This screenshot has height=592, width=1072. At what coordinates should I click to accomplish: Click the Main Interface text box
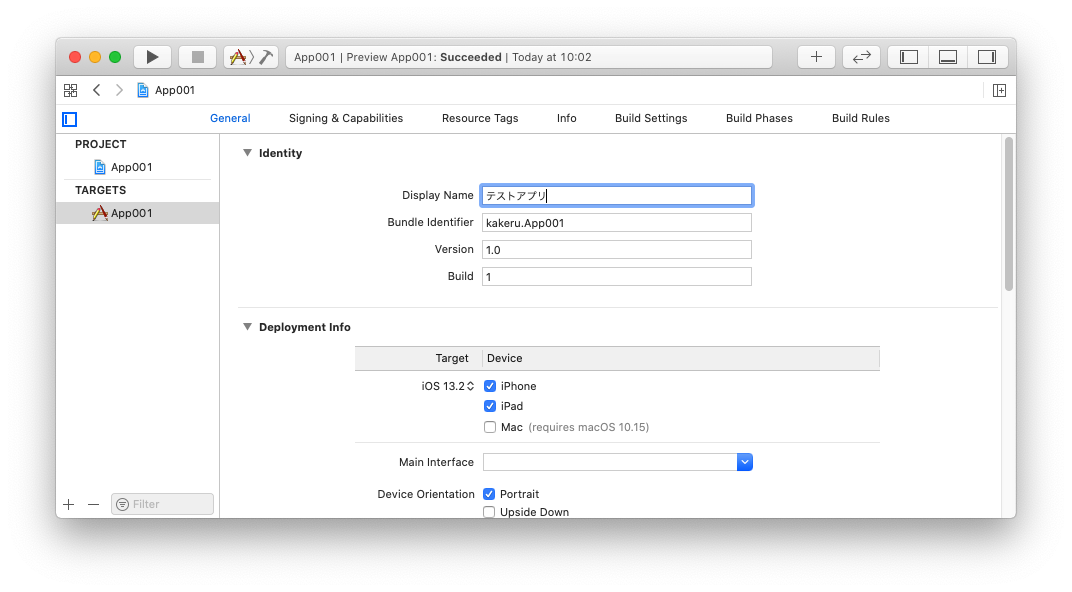click(x=610, y=462)
